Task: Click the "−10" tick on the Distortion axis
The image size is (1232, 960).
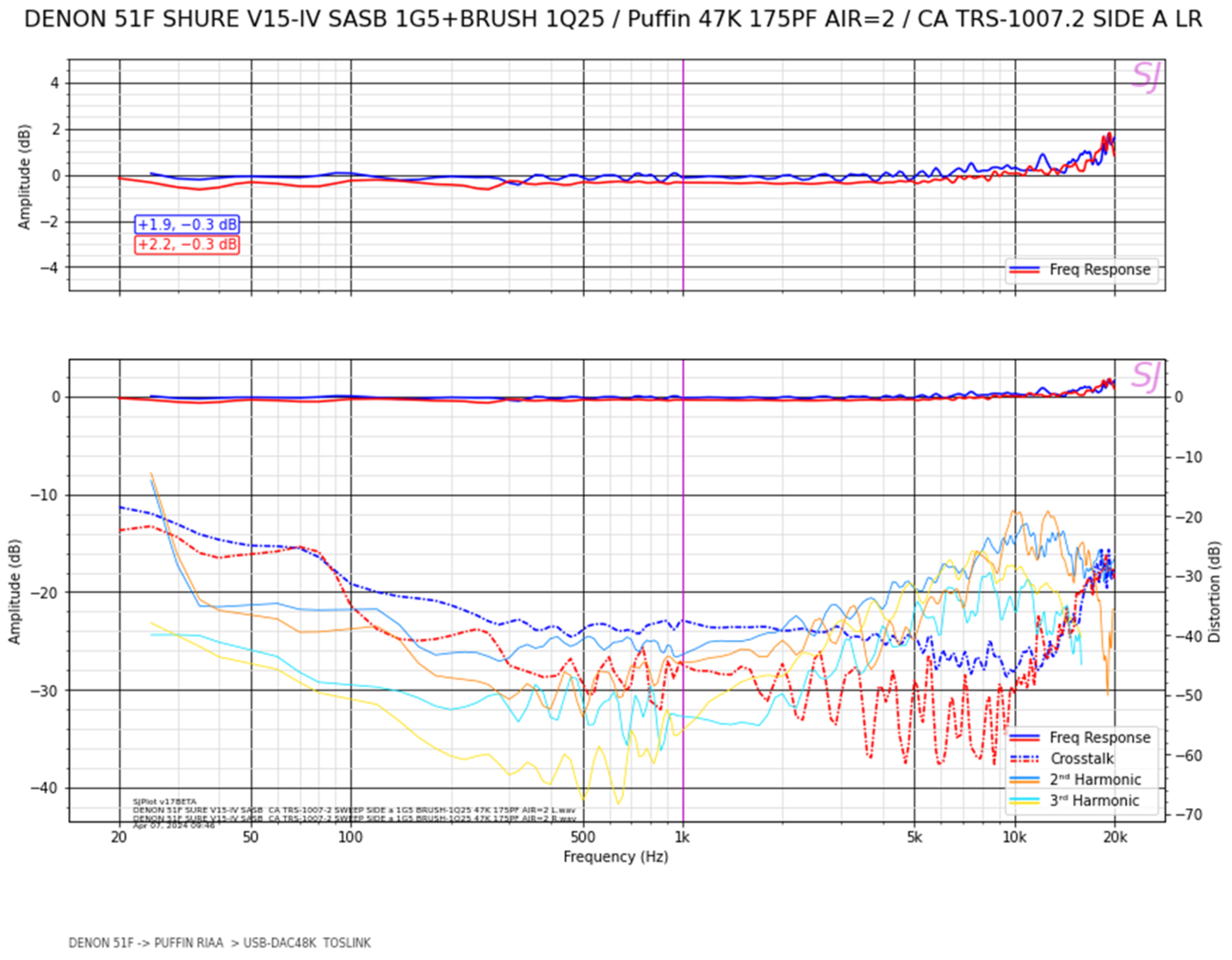Action: 1188,457
